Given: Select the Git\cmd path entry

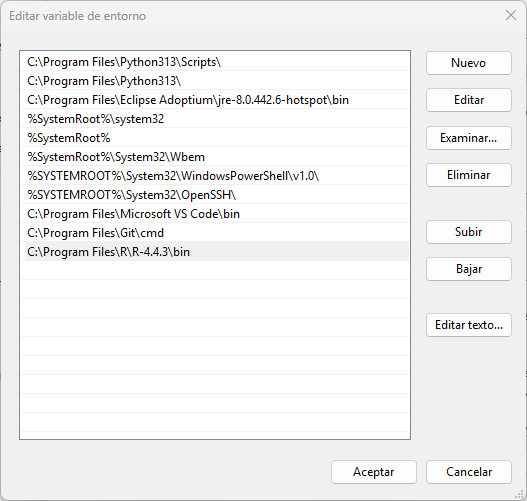Looking at the screenshot, I should tap(215, 233).
